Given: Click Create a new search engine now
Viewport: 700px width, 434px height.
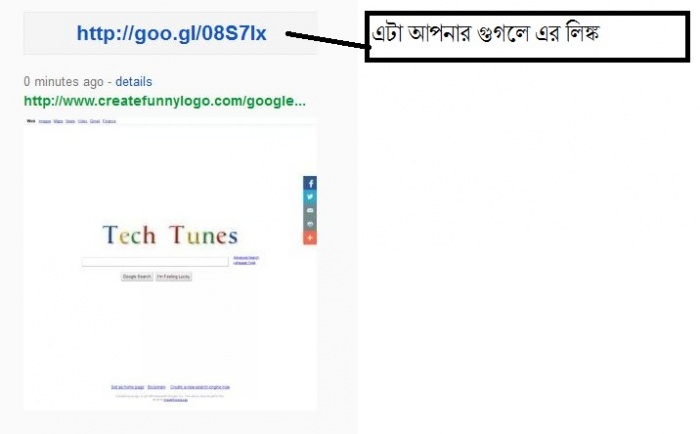Looking at the screenshot, I should [200, 387].
